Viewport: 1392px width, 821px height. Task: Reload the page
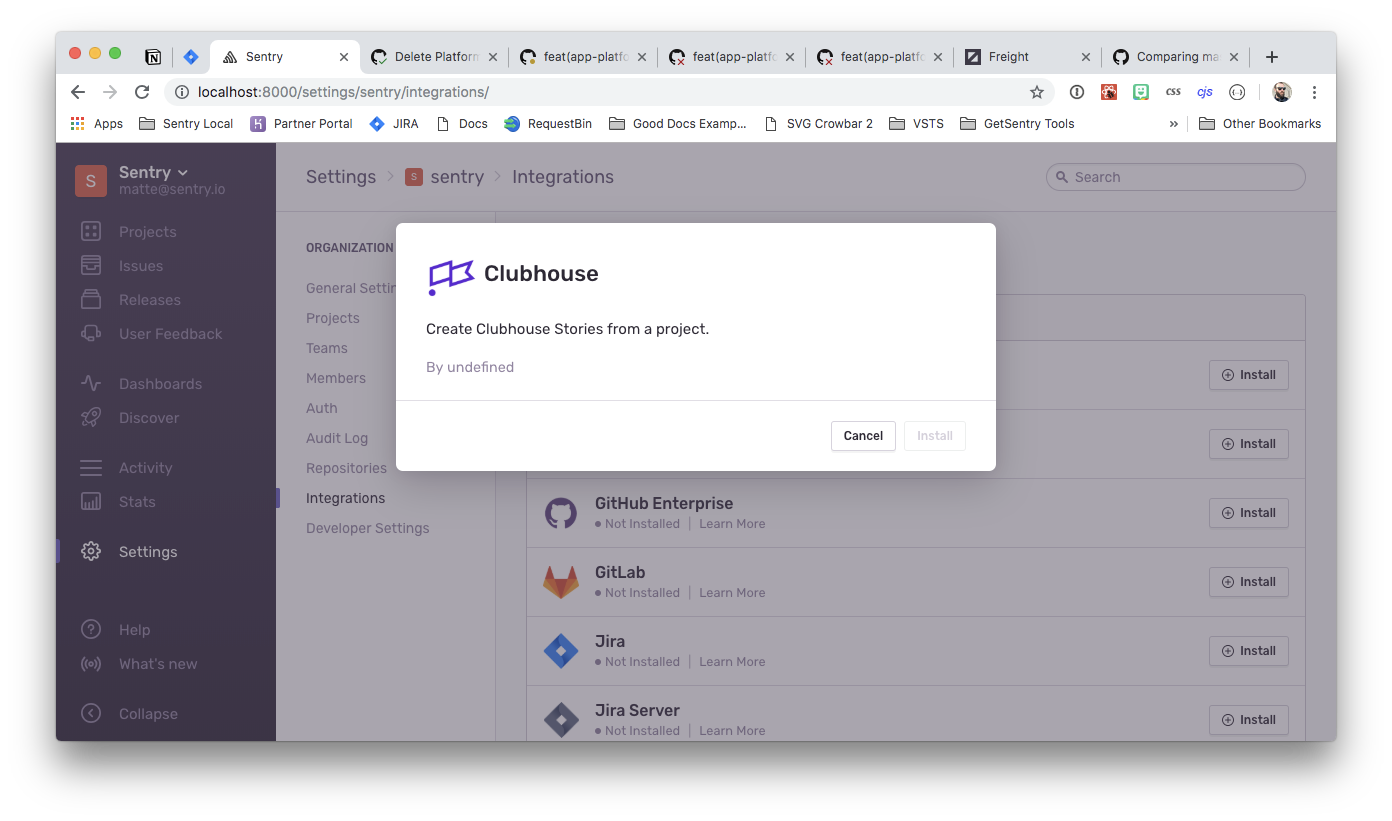(142, 92)
